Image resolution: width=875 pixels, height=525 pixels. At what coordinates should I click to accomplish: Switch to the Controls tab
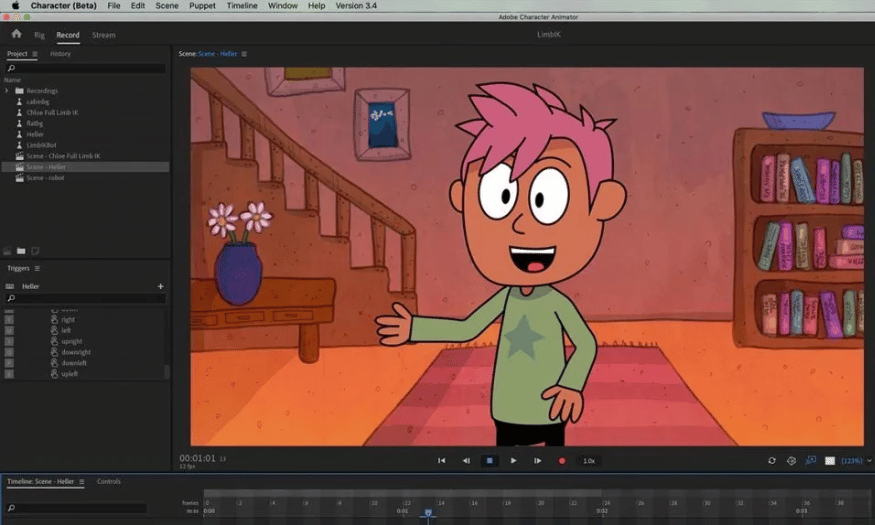tap(109, 481)
